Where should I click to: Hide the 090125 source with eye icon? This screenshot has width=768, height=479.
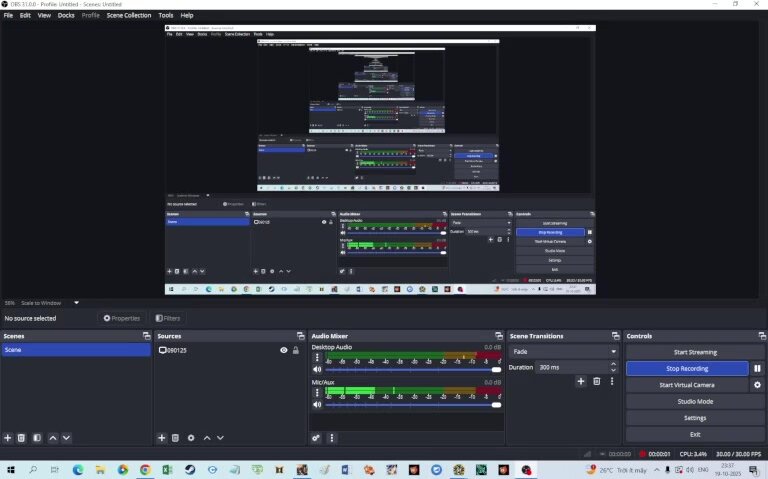pos(284,351)
